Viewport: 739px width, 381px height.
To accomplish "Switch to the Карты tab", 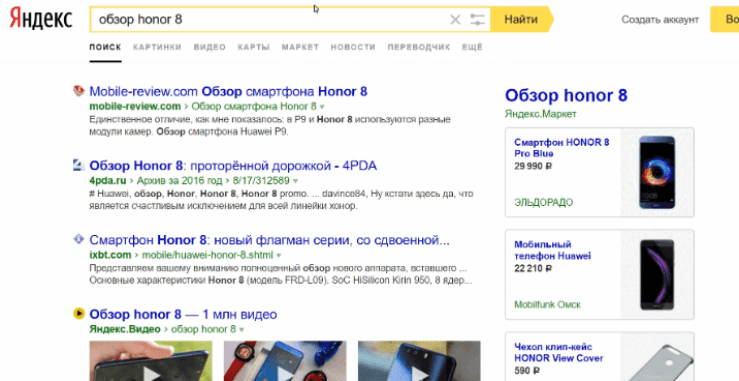I will (x=254, y=47).
